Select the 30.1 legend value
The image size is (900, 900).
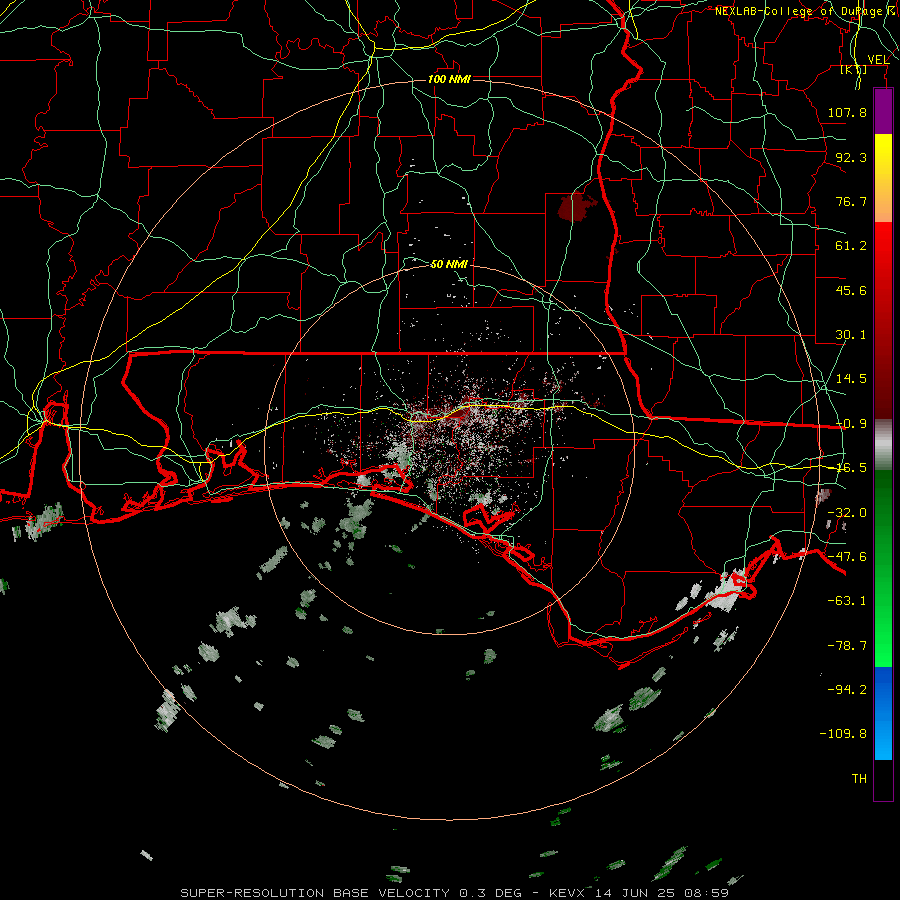point(851,335)
